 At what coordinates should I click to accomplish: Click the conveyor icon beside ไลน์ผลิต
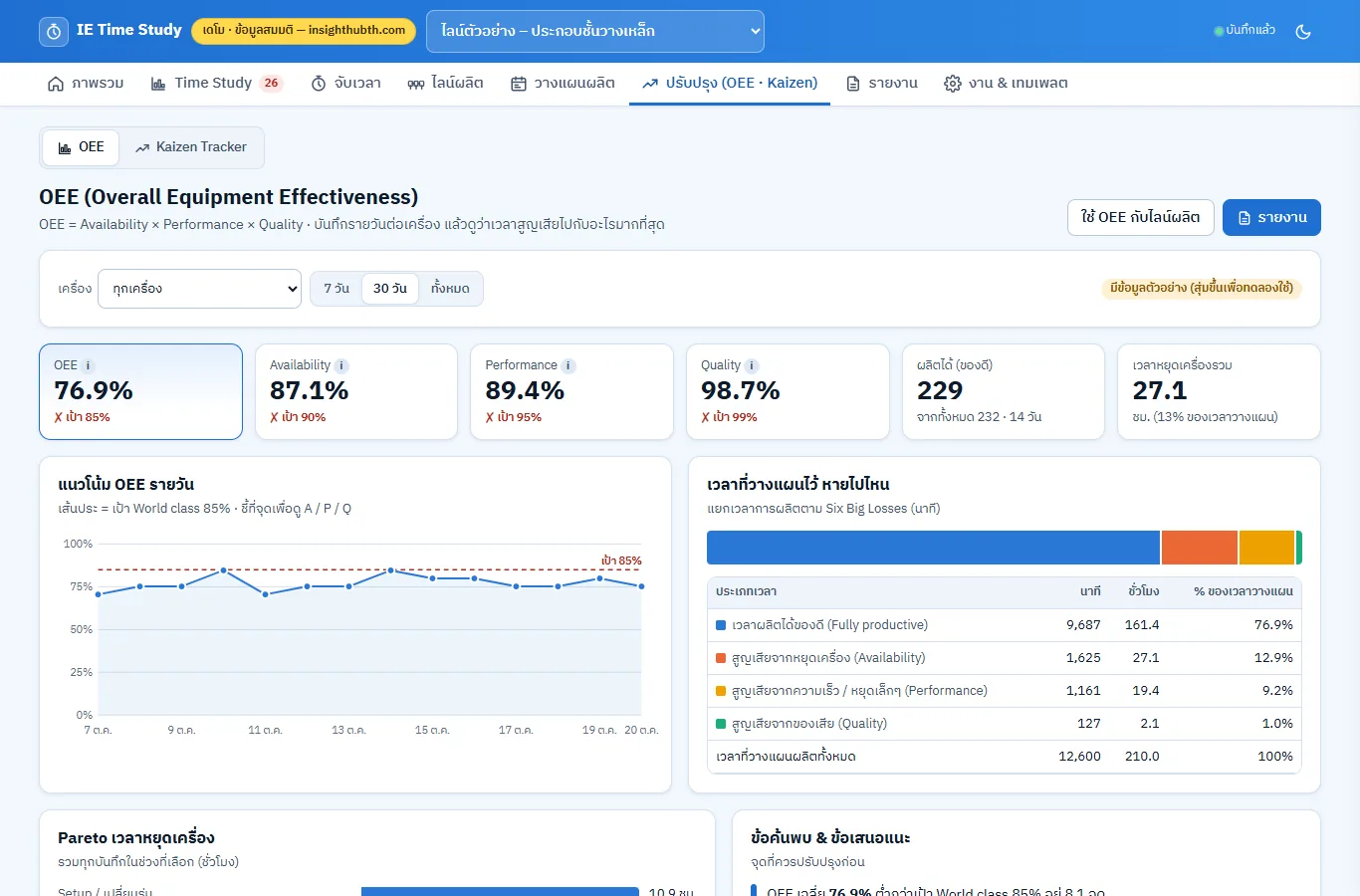(415, 84)
